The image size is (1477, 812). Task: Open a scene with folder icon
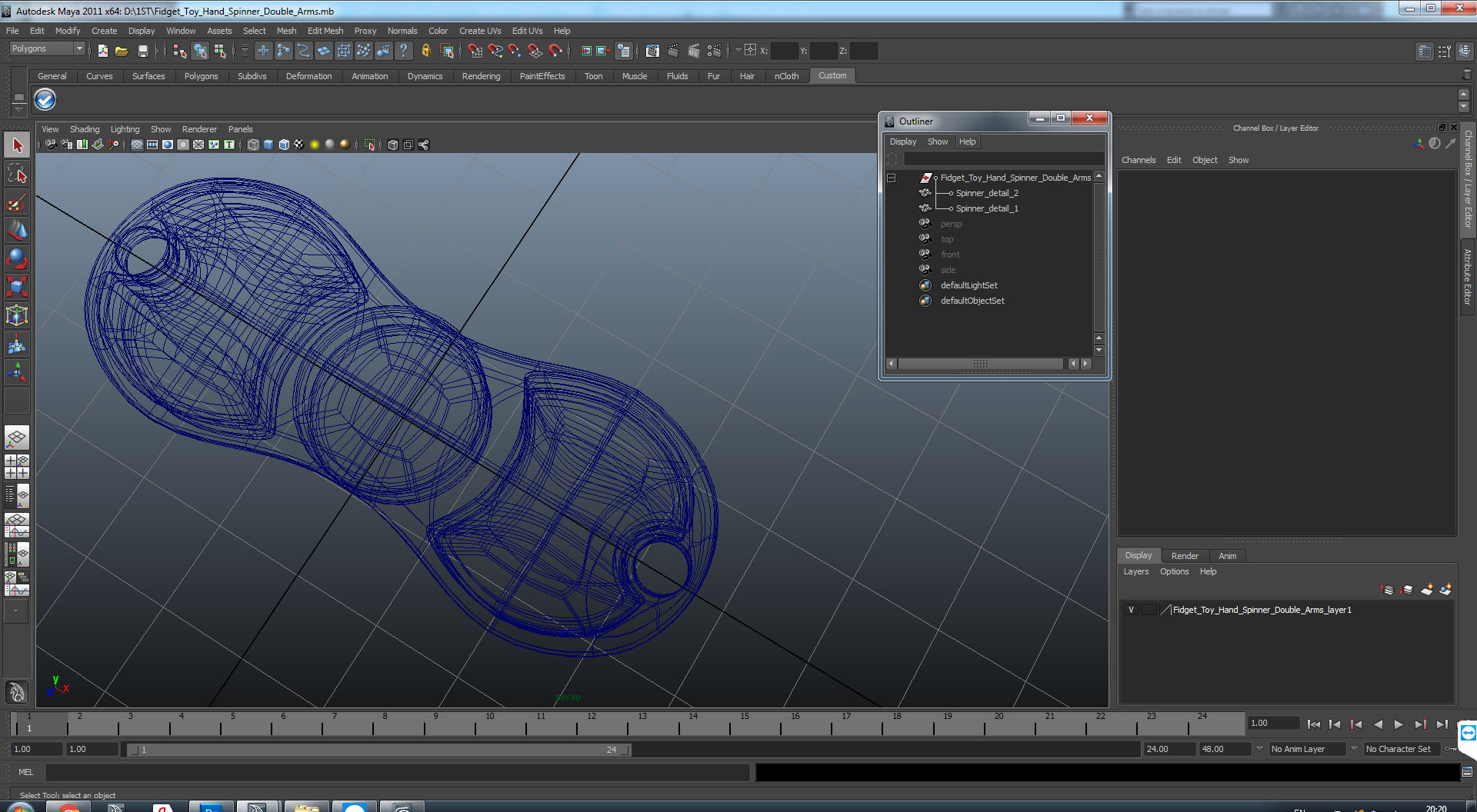122,51
